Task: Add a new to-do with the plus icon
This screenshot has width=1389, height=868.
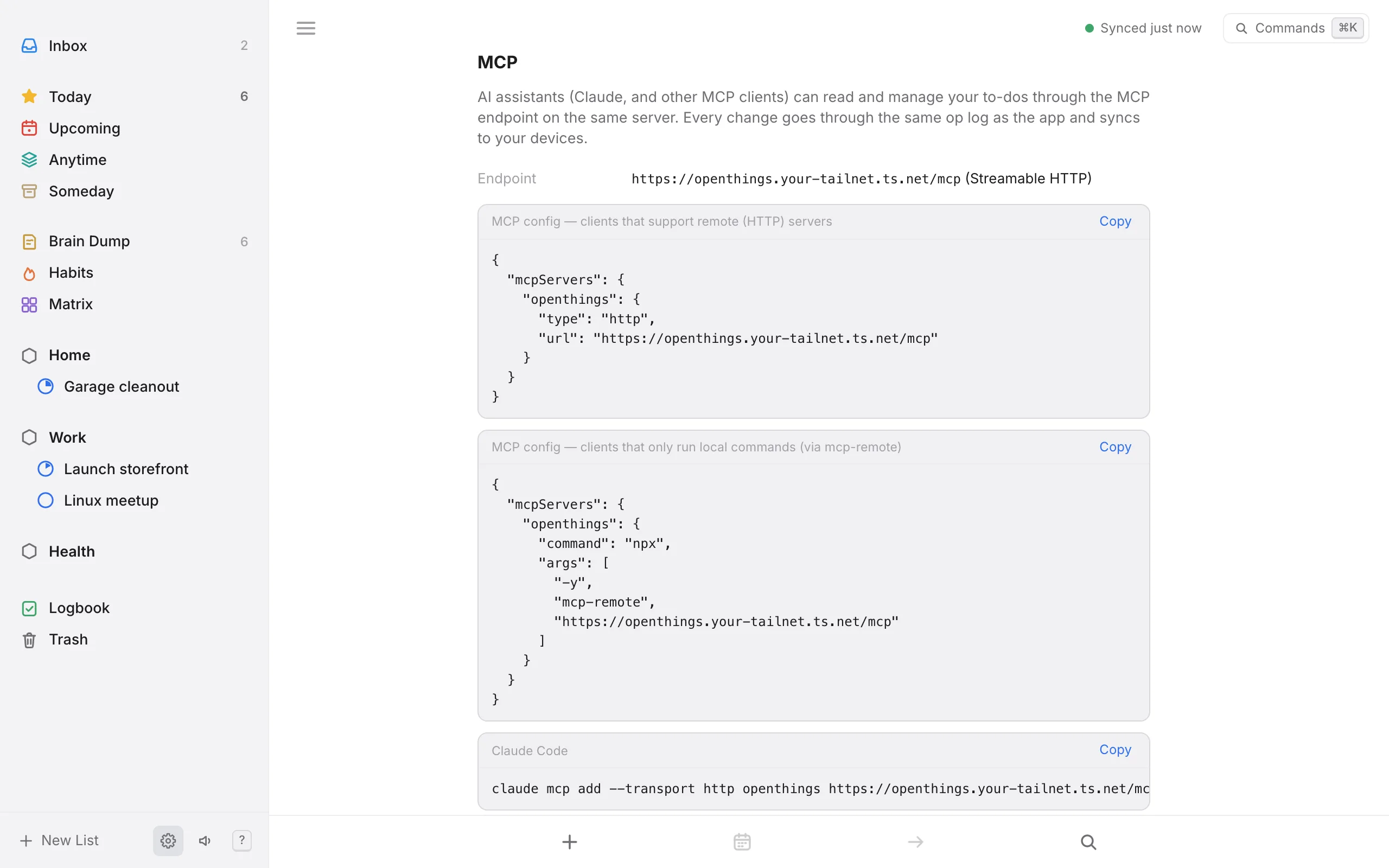Action: (569, 841)
